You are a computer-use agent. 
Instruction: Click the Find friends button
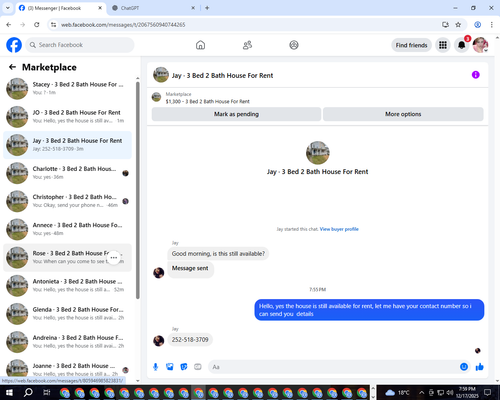pos(411,45)
